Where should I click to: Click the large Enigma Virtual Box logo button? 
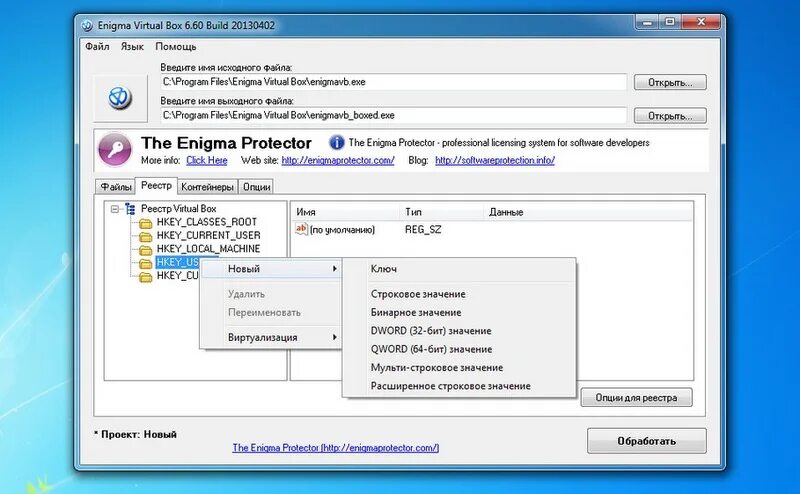(120, 98)
